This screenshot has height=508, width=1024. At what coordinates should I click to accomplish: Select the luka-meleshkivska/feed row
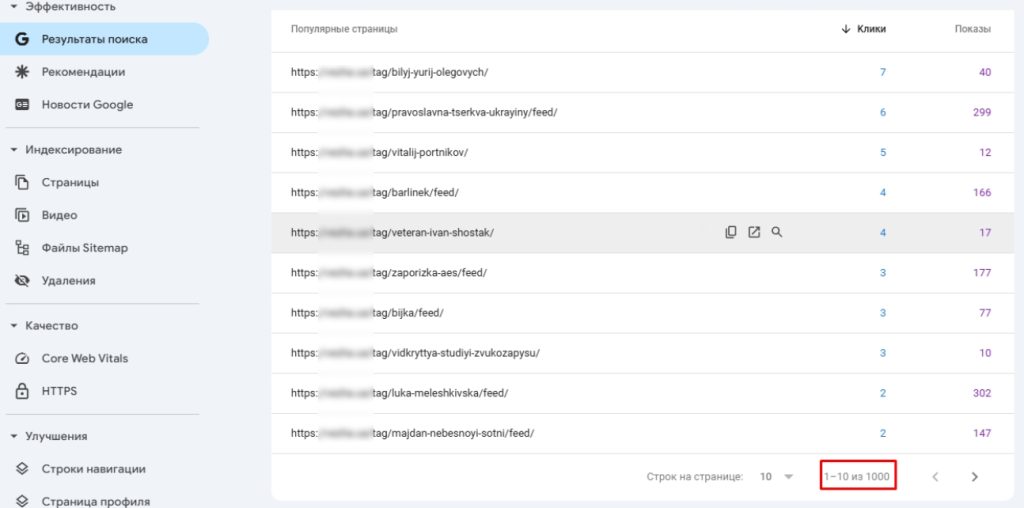coord(643,393)
